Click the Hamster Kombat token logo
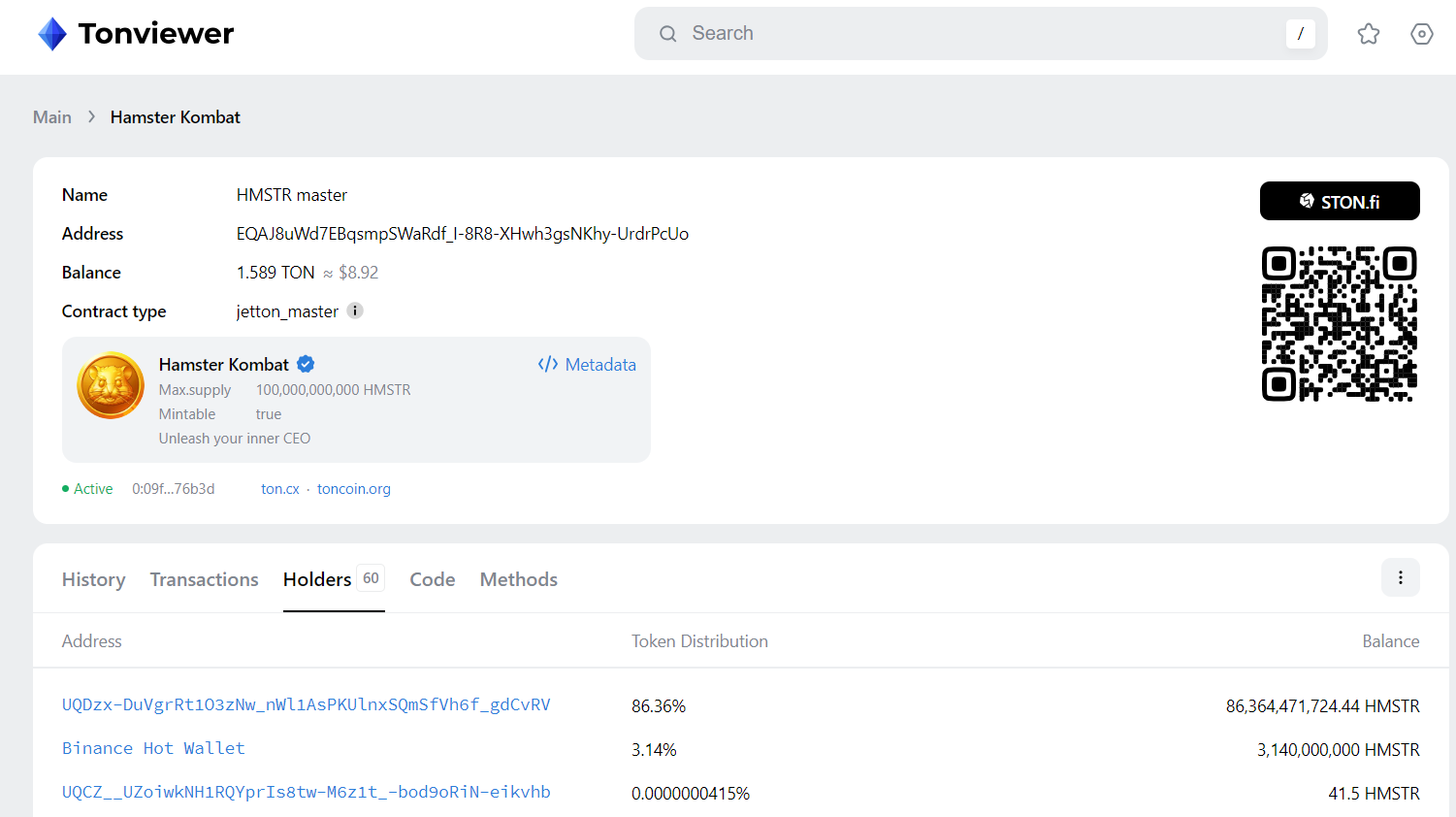The image size is (1456, 817). tap(111, 385)
